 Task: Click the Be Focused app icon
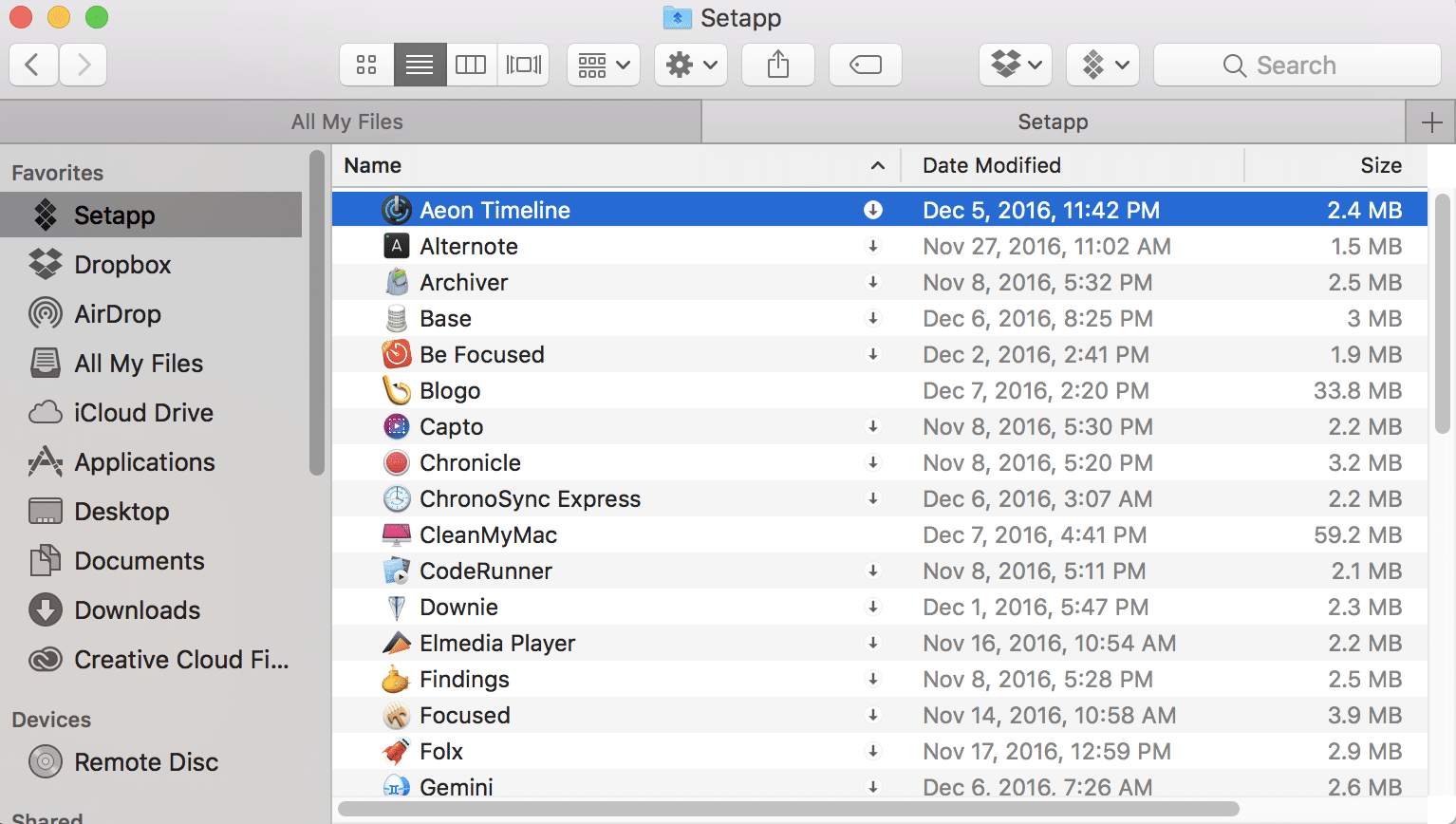click(397, 354)
